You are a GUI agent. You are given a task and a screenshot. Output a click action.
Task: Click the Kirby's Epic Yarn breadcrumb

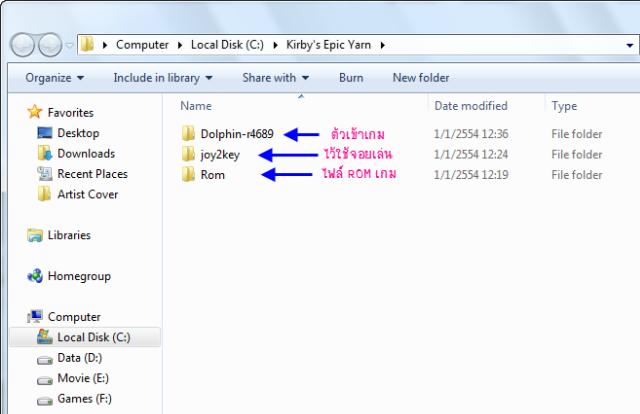[329, 45]
